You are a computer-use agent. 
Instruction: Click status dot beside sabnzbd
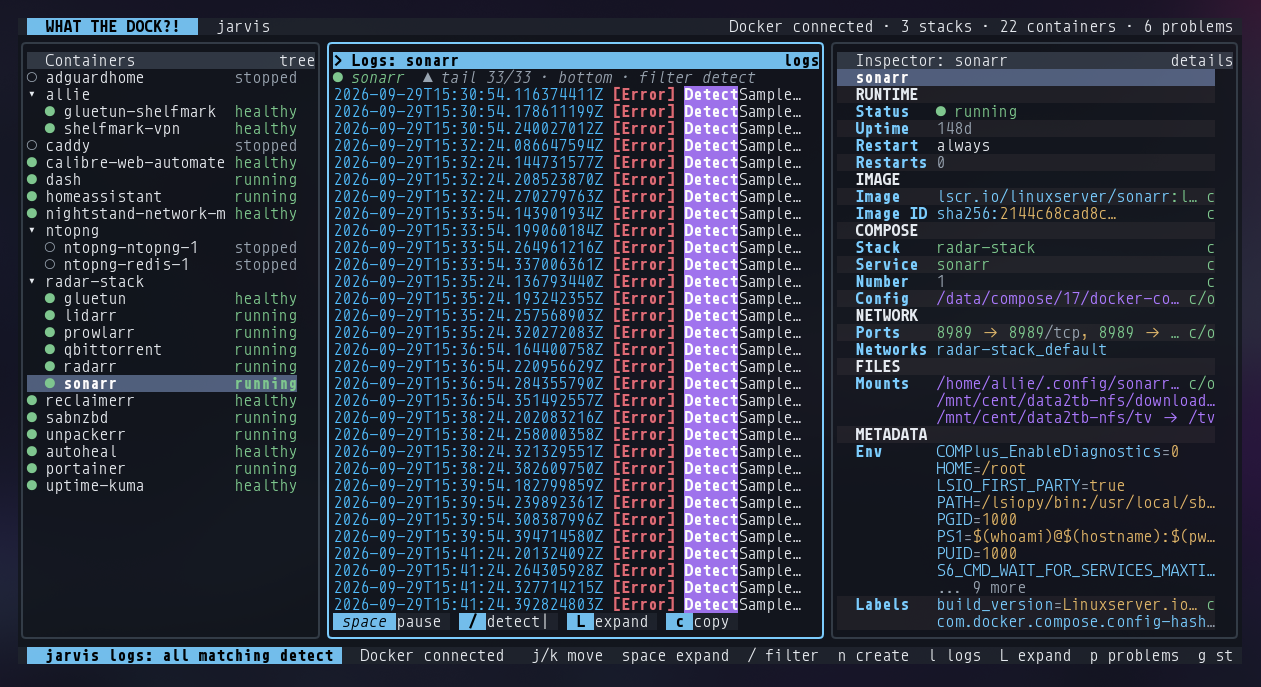click(x=32, y=418)
